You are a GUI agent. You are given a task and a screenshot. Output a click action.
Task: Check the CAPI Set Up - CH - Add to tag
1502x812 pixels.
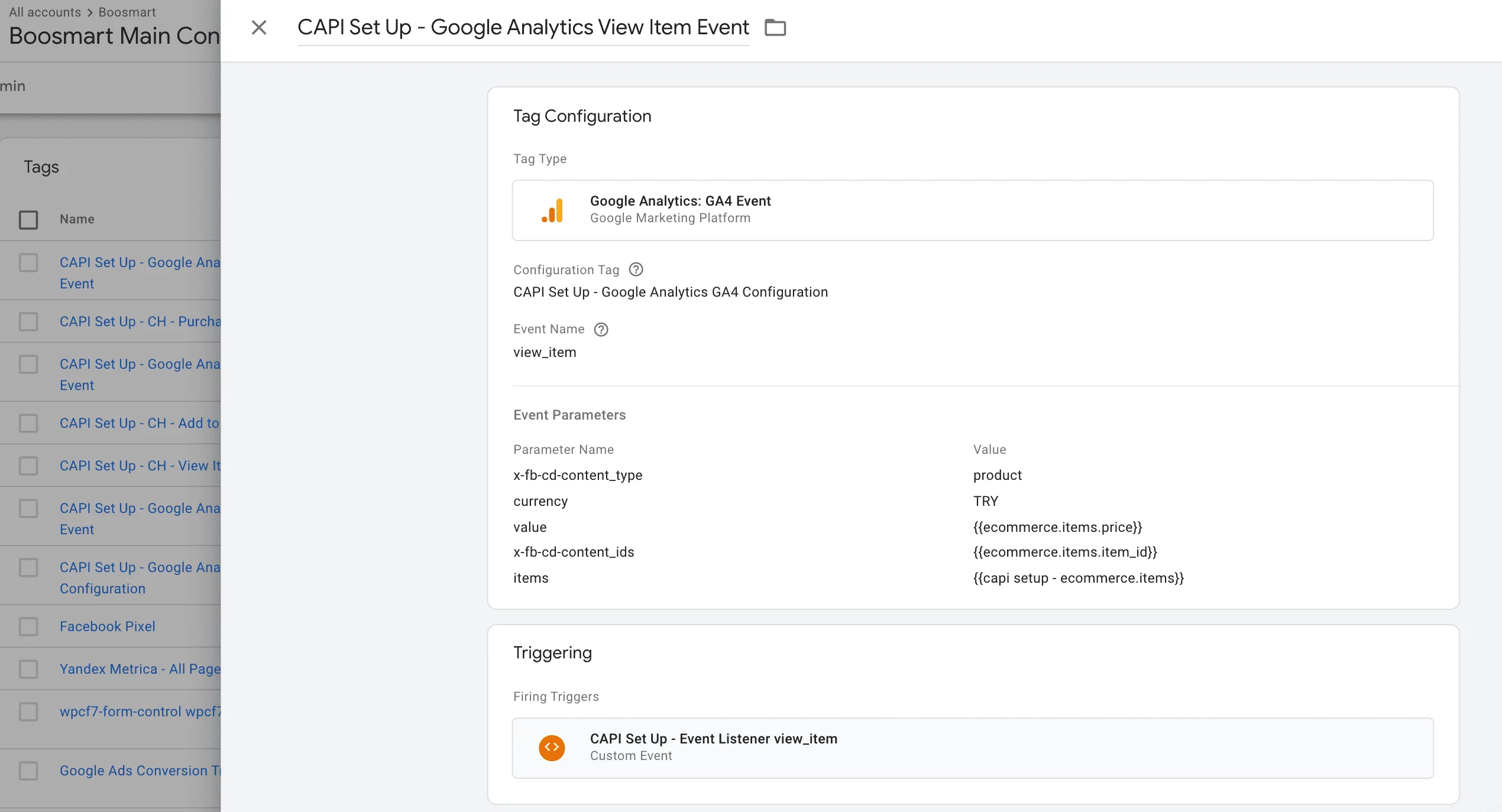(x=28, y=423)
